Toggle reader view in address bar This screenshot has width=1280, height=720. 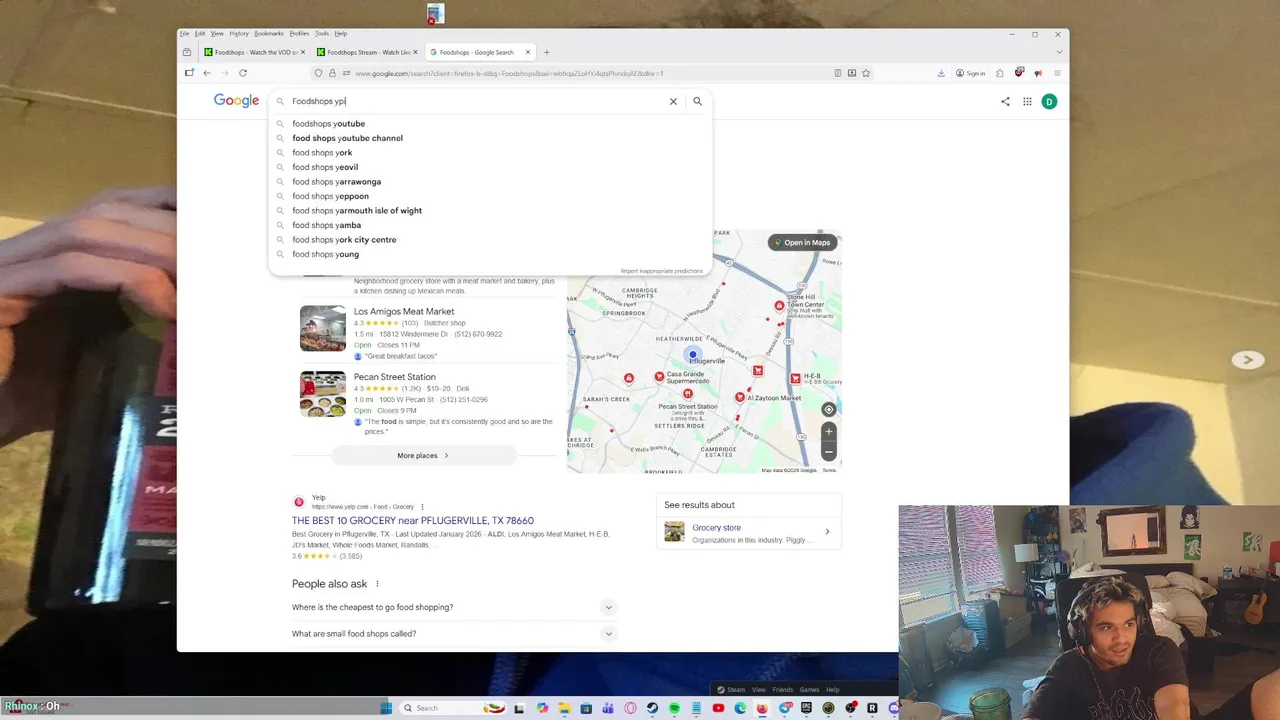coord(838,73)
